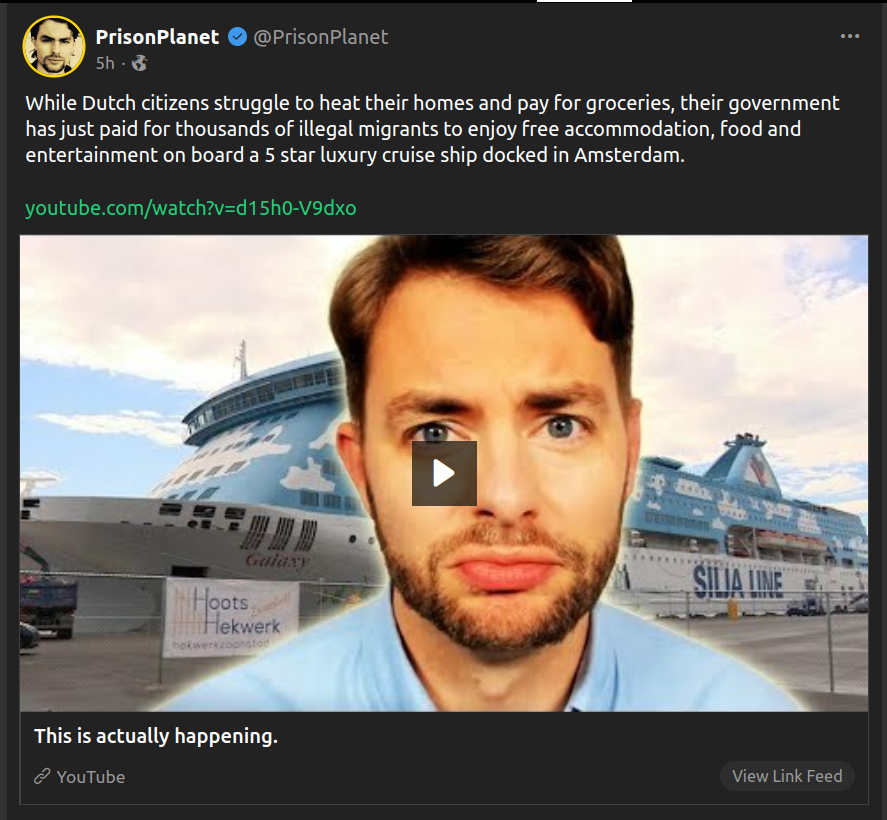Open the @PrisonPlanet handle link

[320, 37]
